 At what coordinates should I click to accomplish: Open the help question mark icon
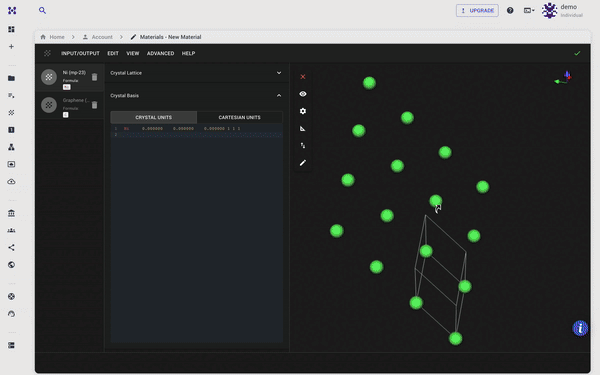510,11
